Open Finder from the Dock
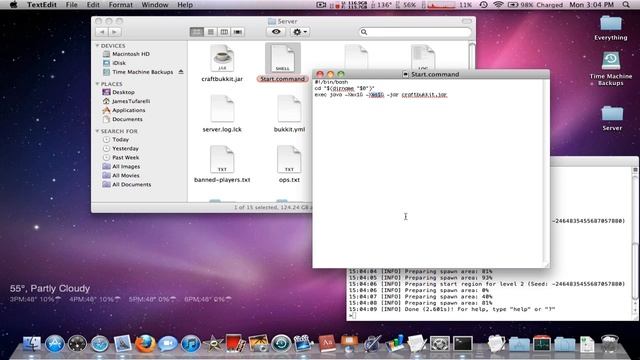This screenshot has height=360, width=640. [x=32, y=343]
